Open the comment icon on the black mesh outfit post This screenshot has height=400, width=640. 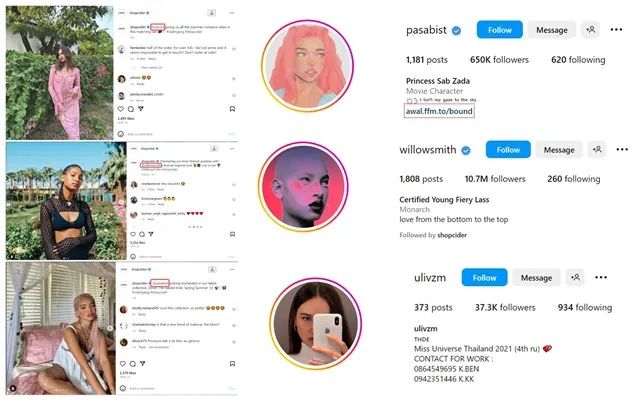point(142,234)
